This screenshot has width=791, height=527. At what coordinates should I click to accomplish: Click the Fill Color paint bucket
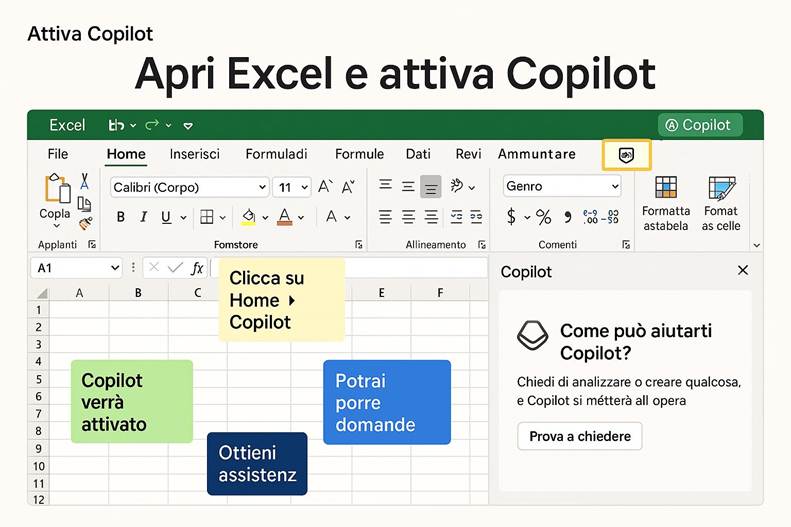pos(248,217)
